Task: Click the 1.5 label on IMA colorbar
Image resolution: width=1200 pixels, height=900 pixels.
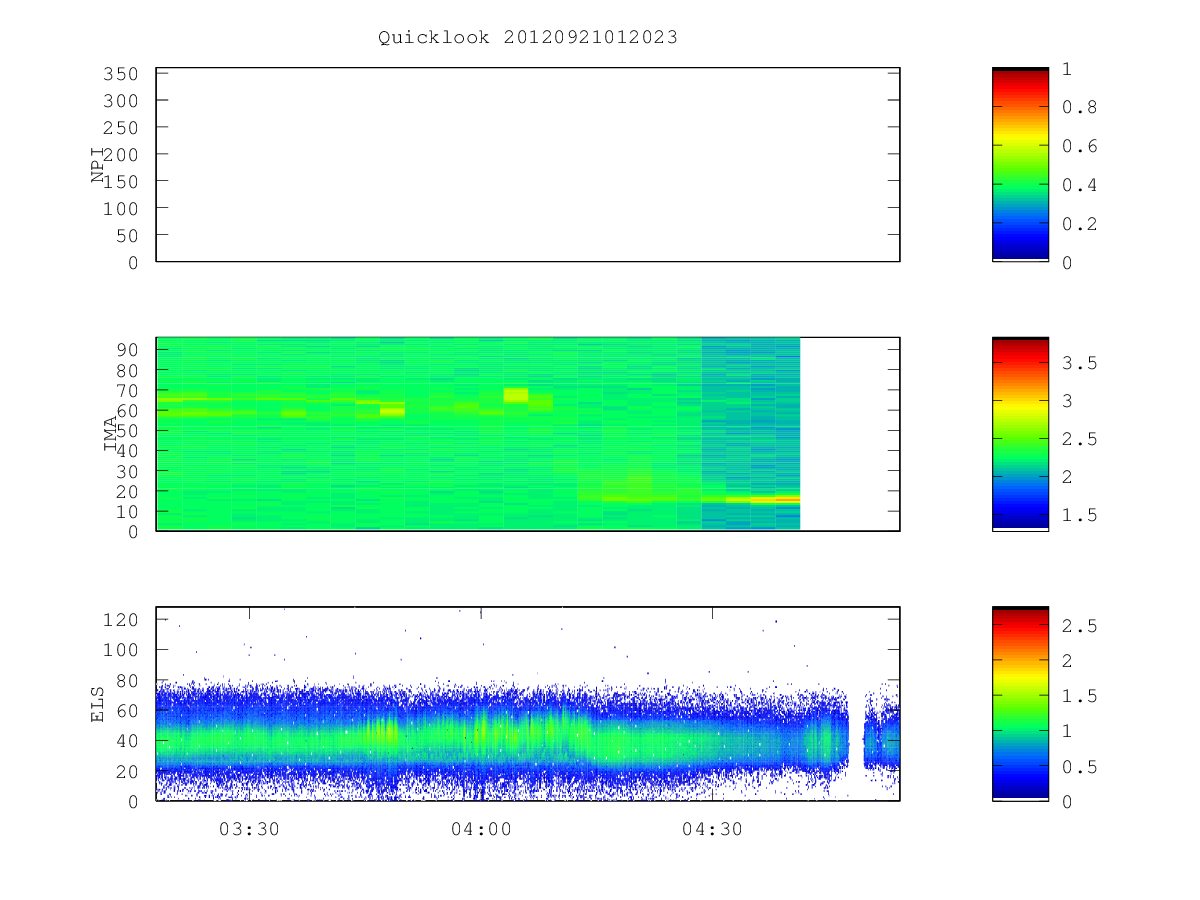Action: coord(1078,515)
